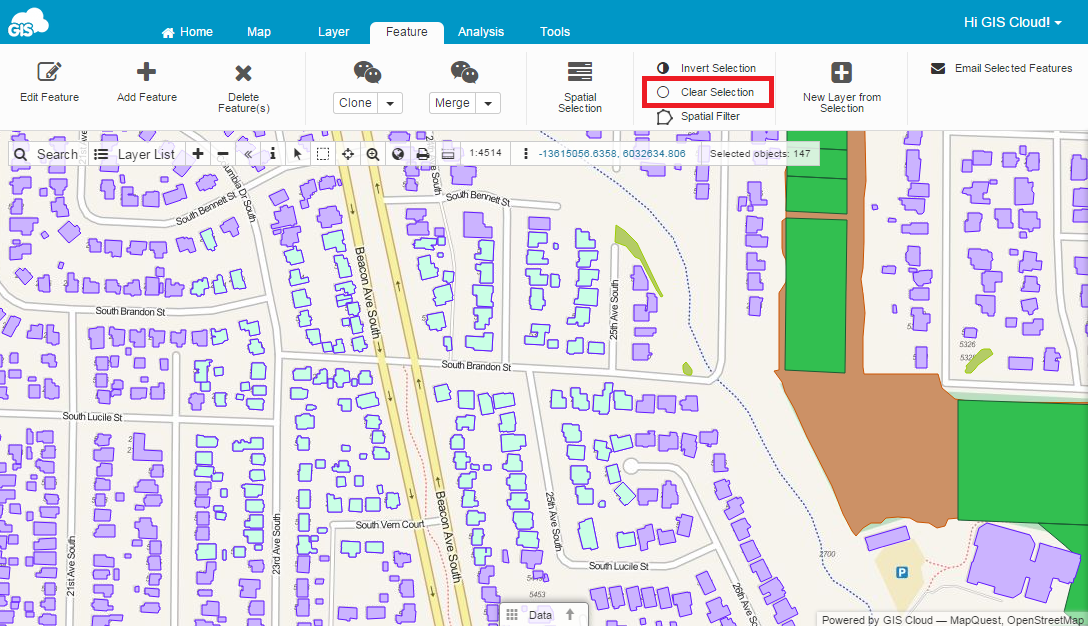Open the Spatial Selection tool

coord(580,72)
